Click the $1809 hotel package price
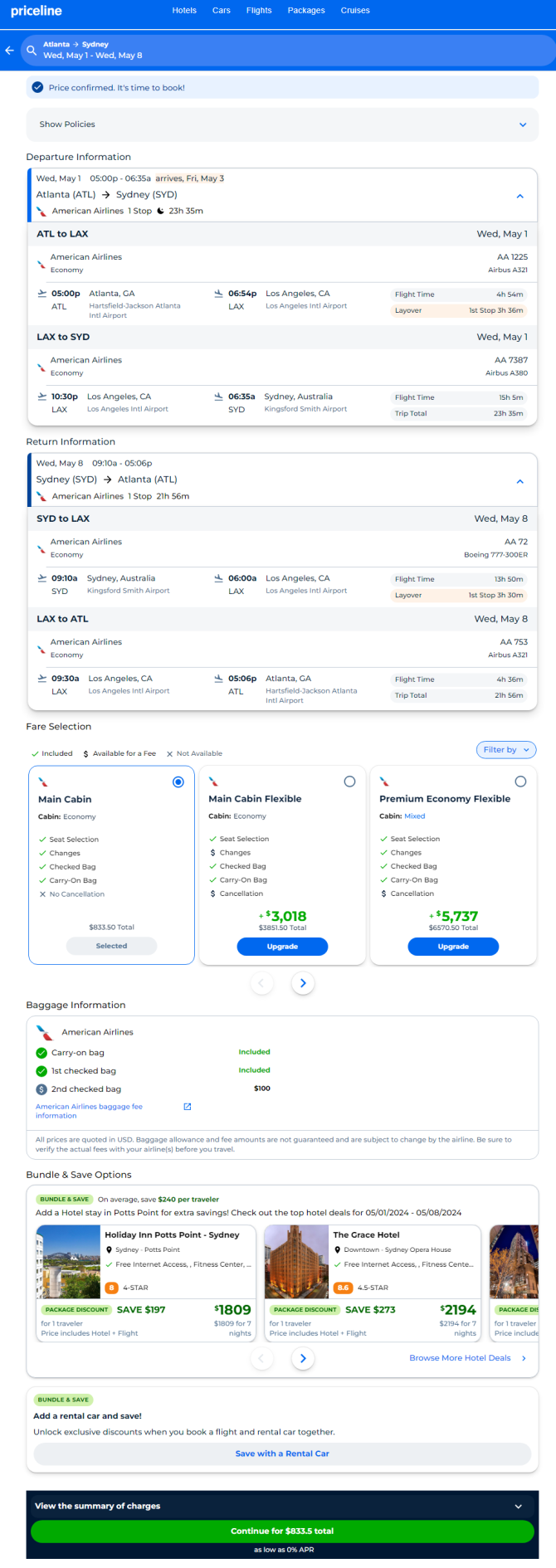 [232, 1309]
